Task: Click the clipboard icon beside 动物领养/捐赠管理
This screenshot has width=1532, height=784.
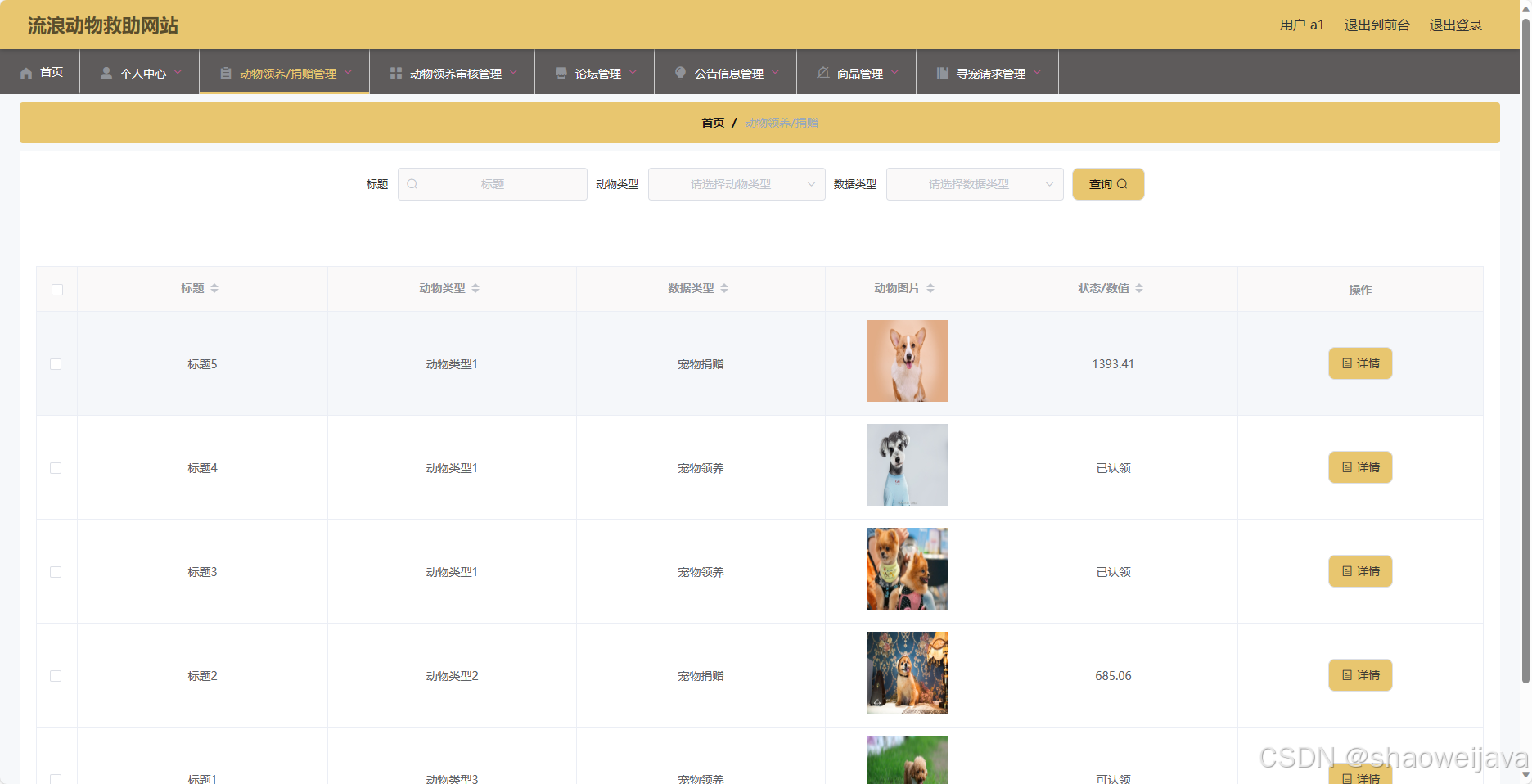Action: coord(226,73)
